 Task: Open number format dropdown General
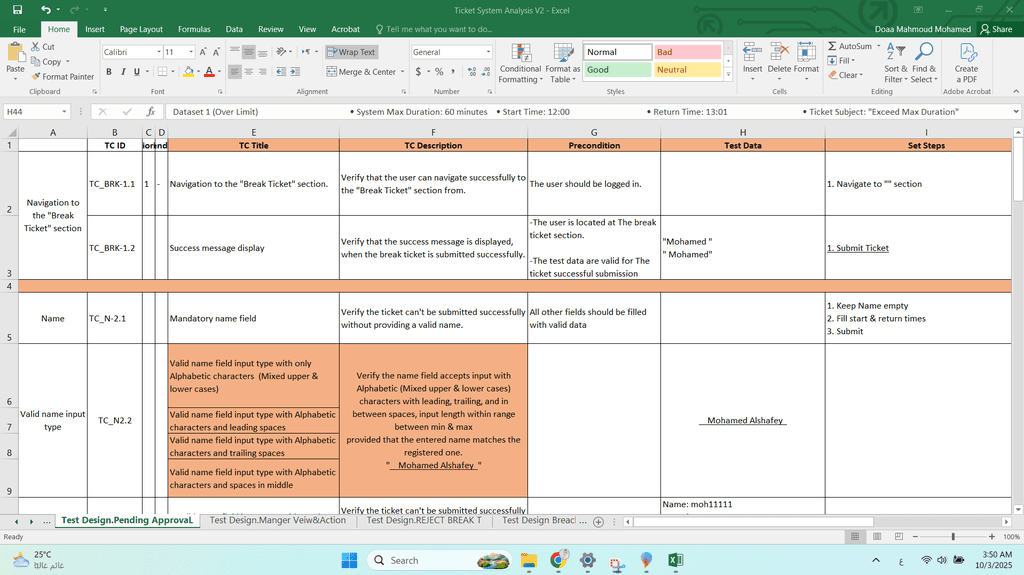(488, 52)
